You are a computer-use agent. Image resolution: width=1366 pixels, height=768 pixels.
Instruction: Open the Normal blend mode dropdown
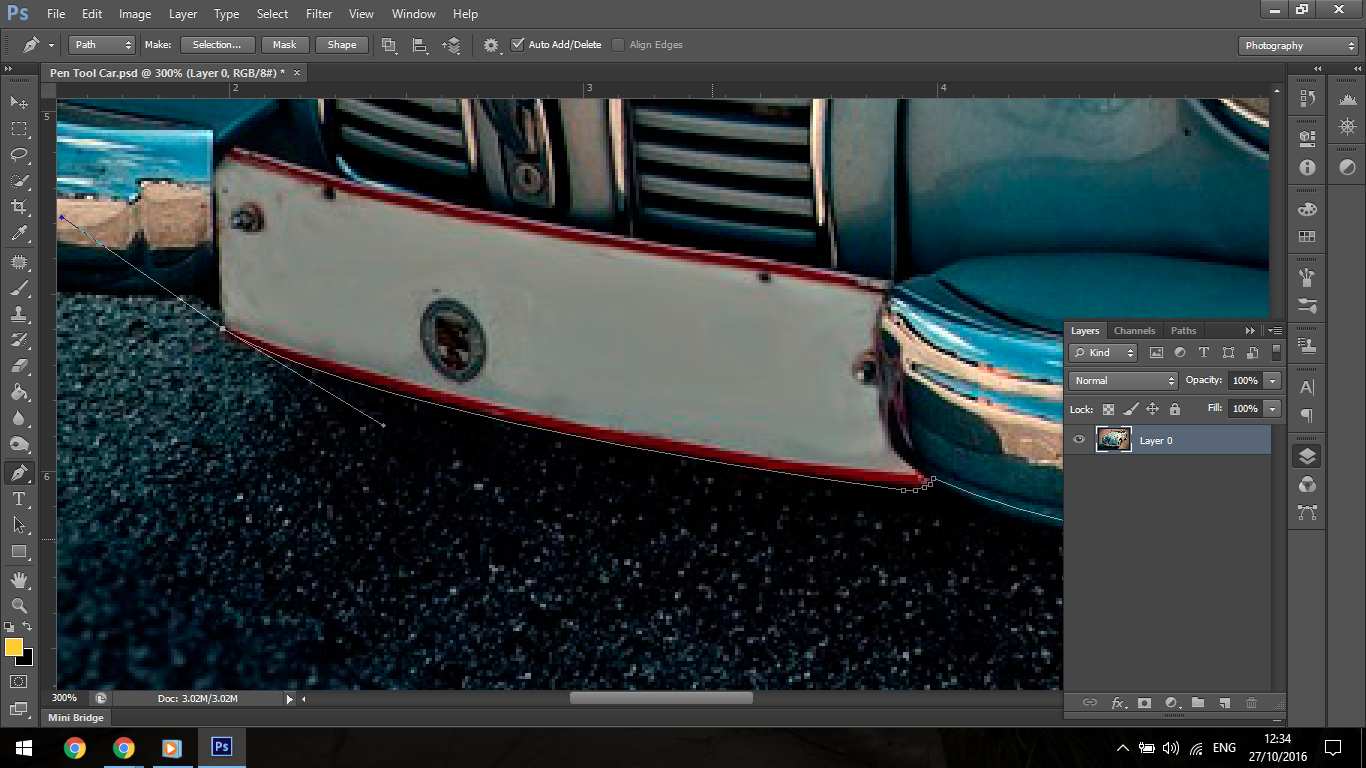(x=1124, y=381)
